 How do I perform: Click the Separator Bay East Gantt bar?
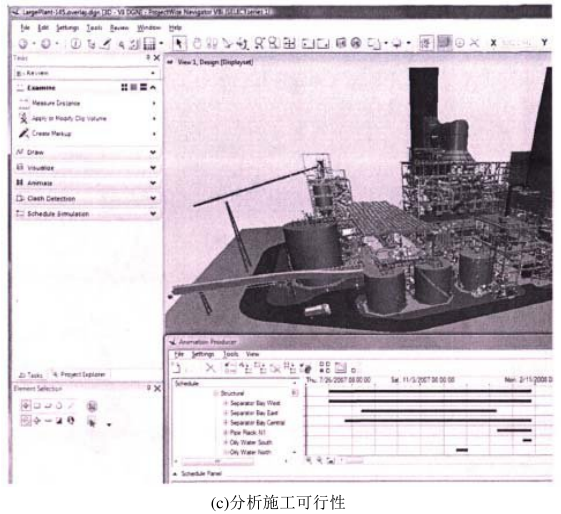click(429, 411)
